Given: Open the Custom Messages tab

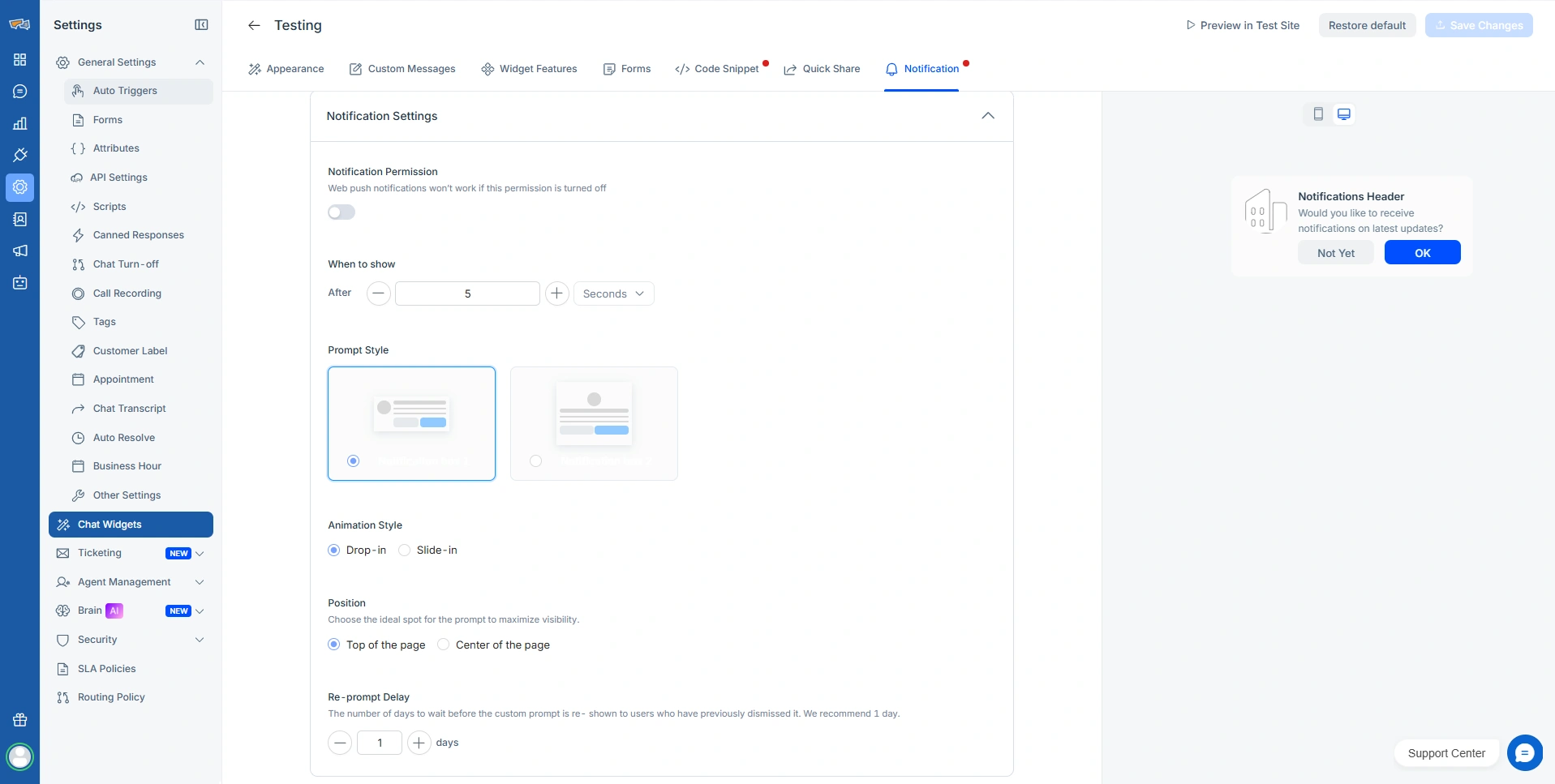Looking at the screenshot, I should point(402,69).
